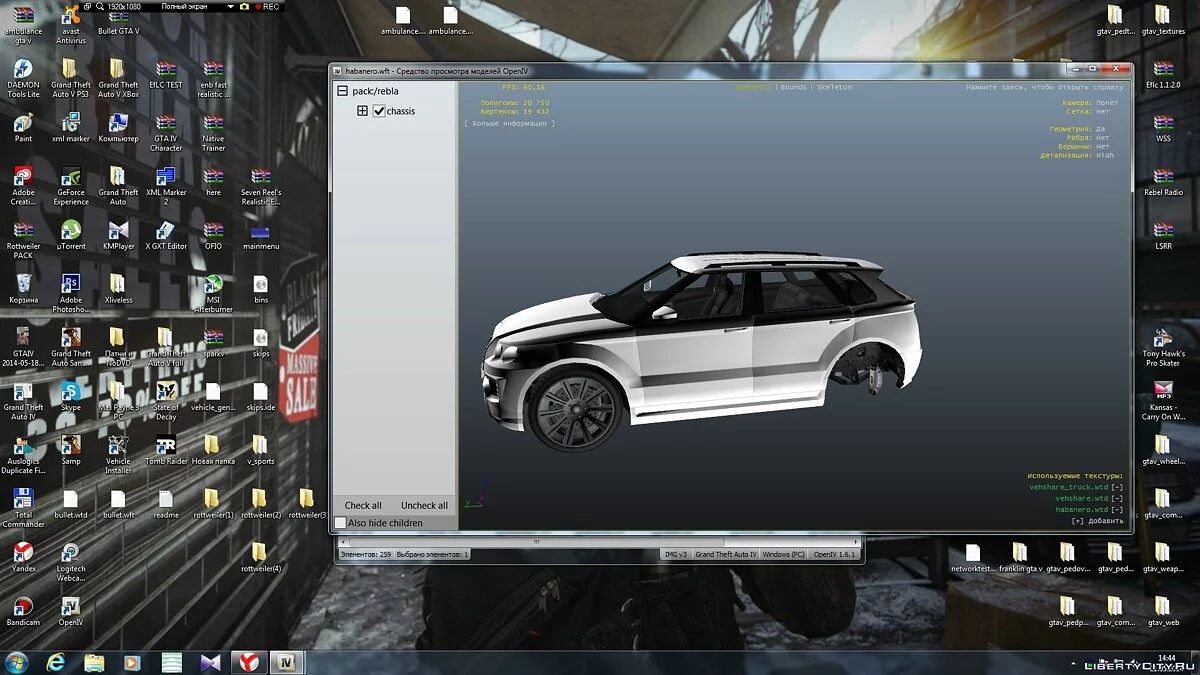
Task: Click the help hint text in the viewer
Action: (x=1045, y=87)
